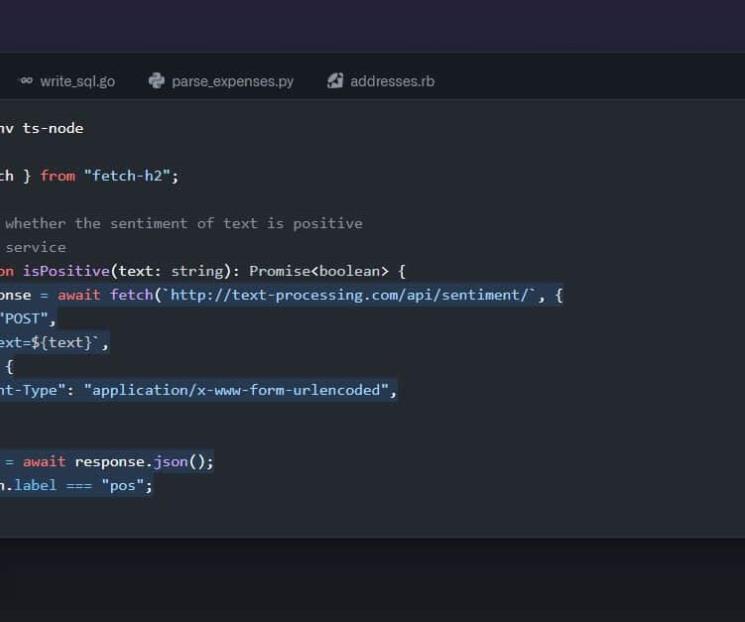Image resolution: width=745 pixels, height=622 pixels.
Task: Click the "from" keyword in the import line
Action: point(57,176)
